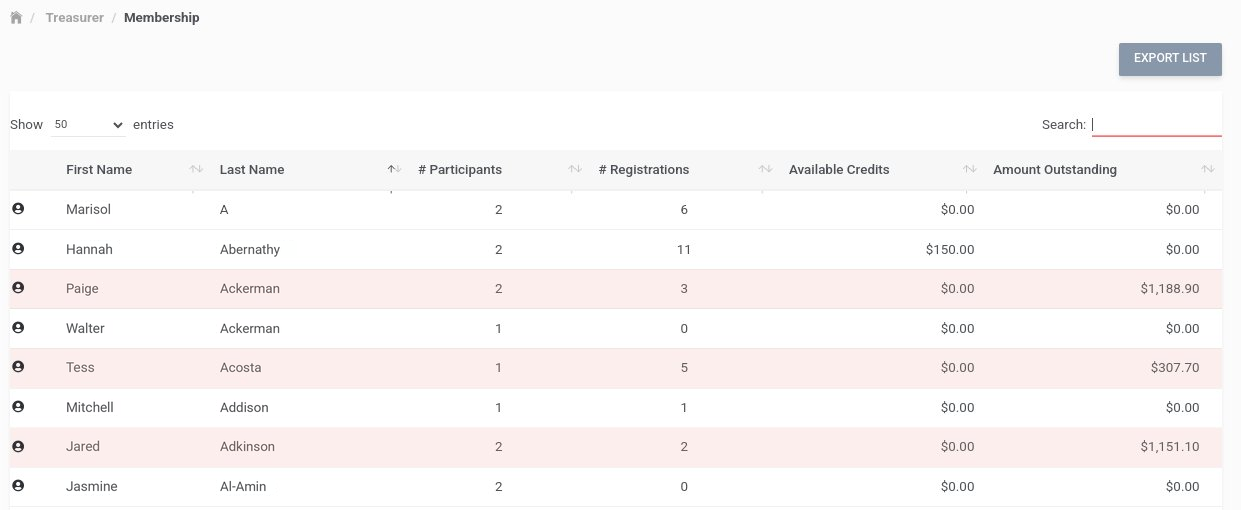Open Hannah Abernathy's profile icon
This screenshot has height=510, width=1241.
[x=18, y=248]
